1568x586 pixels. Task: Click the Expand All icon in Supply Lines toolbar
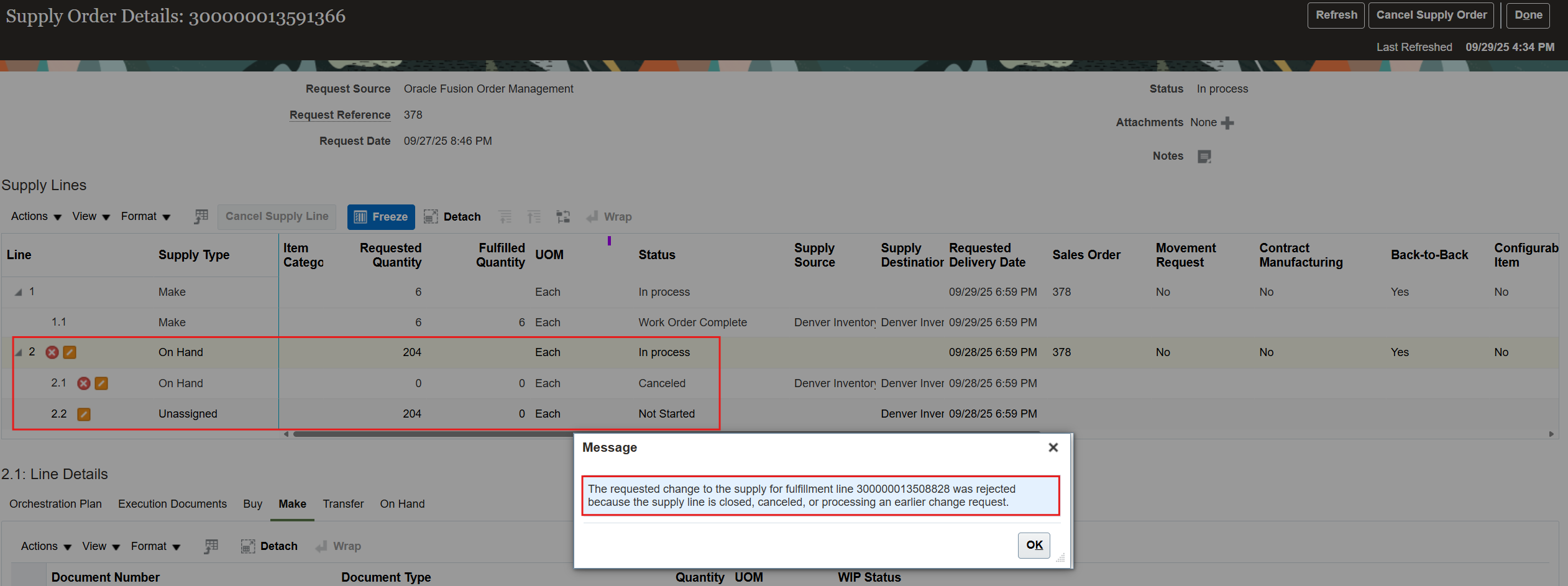point(534,216)
